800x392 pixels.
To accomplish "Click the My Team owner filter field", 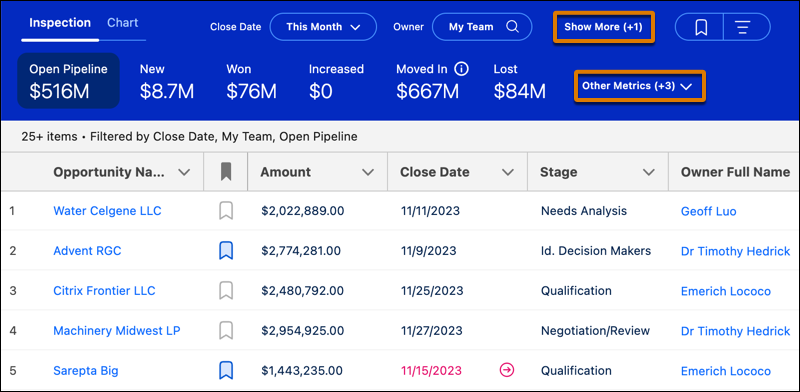I will point(482,27).
